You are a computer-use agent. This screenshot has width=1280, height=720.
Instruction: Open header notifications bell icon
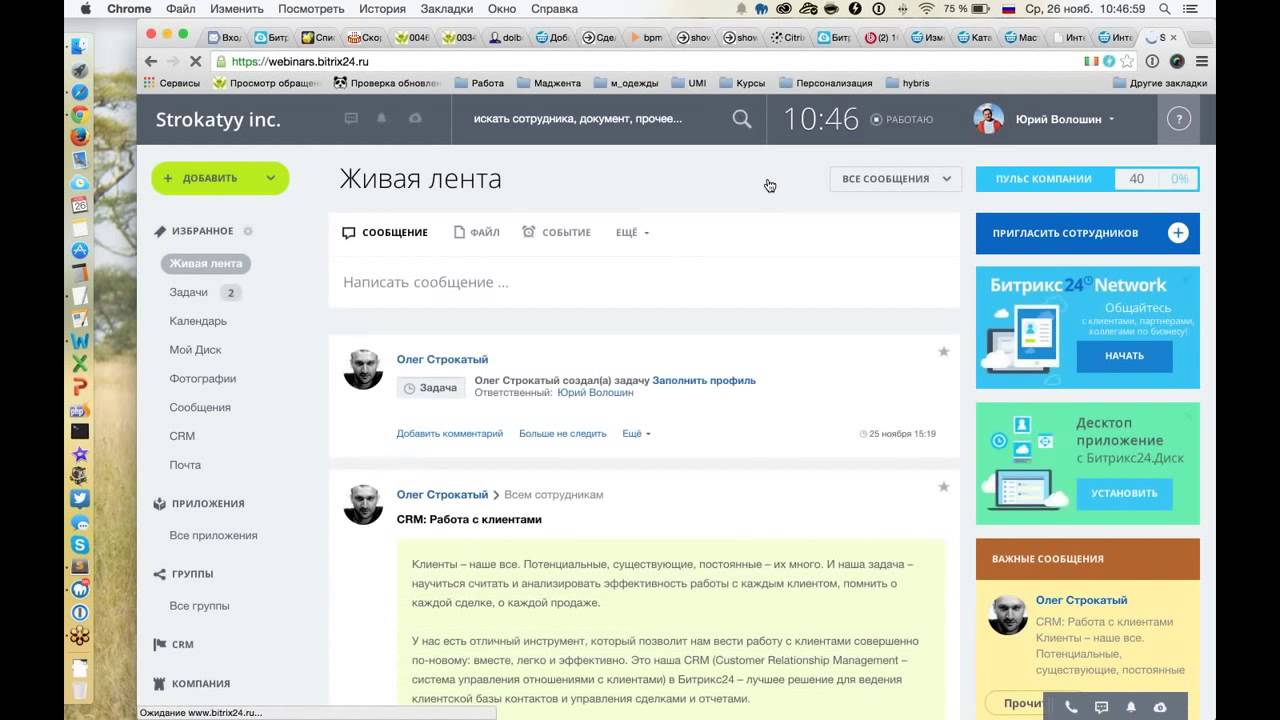point(381,118)
